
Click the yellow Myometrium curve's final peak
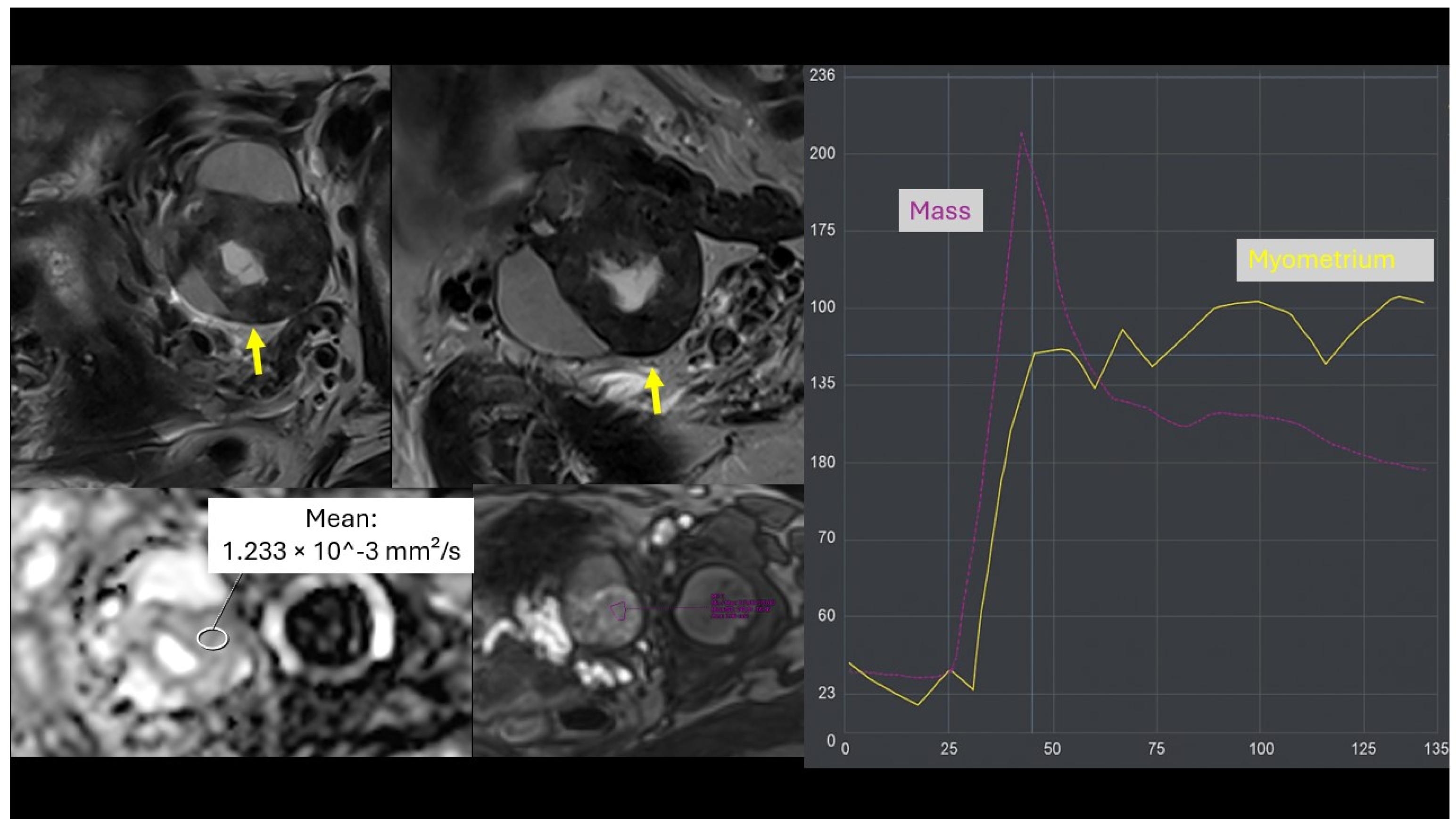(1399, 296)
